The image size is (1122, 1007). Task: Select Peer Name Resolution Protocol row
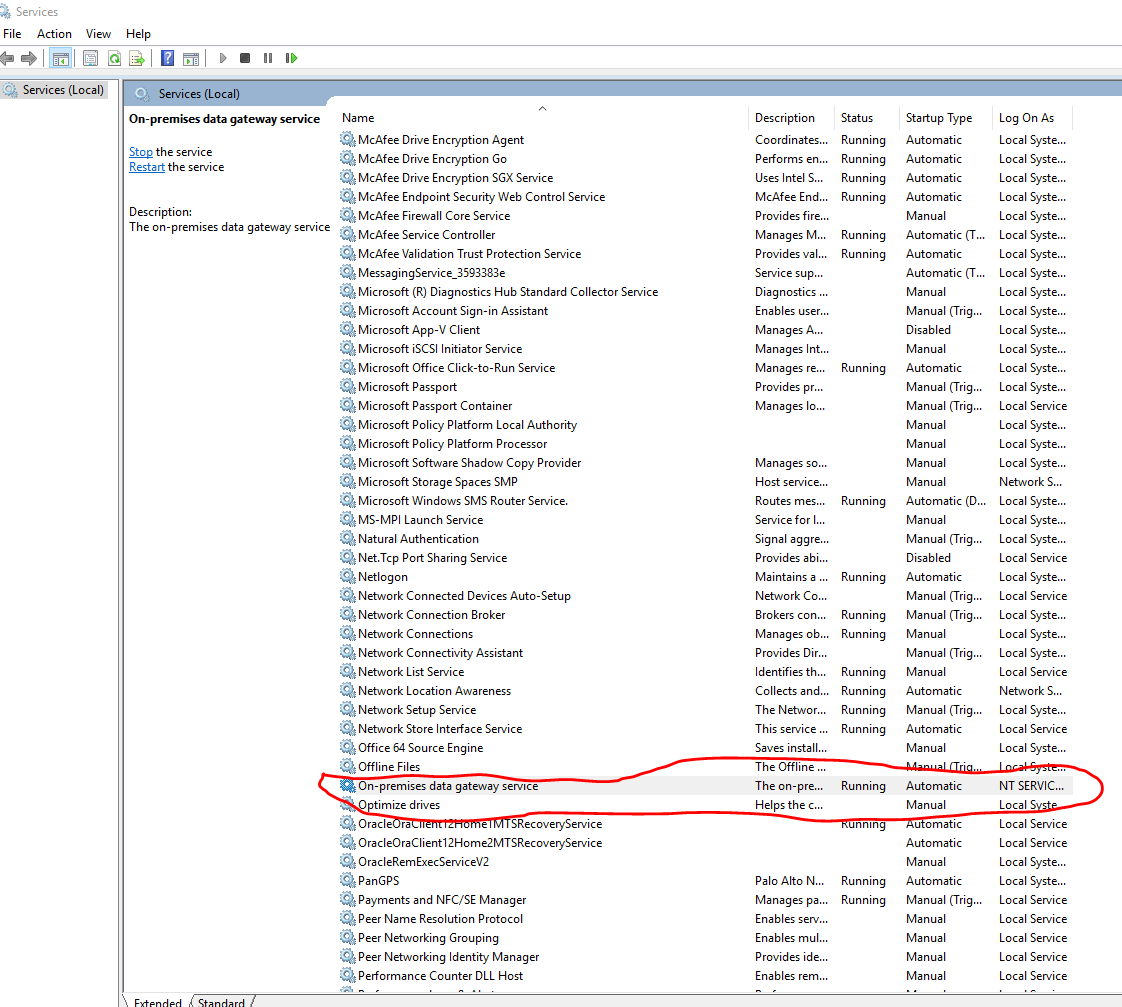click(x=706, y=918)
